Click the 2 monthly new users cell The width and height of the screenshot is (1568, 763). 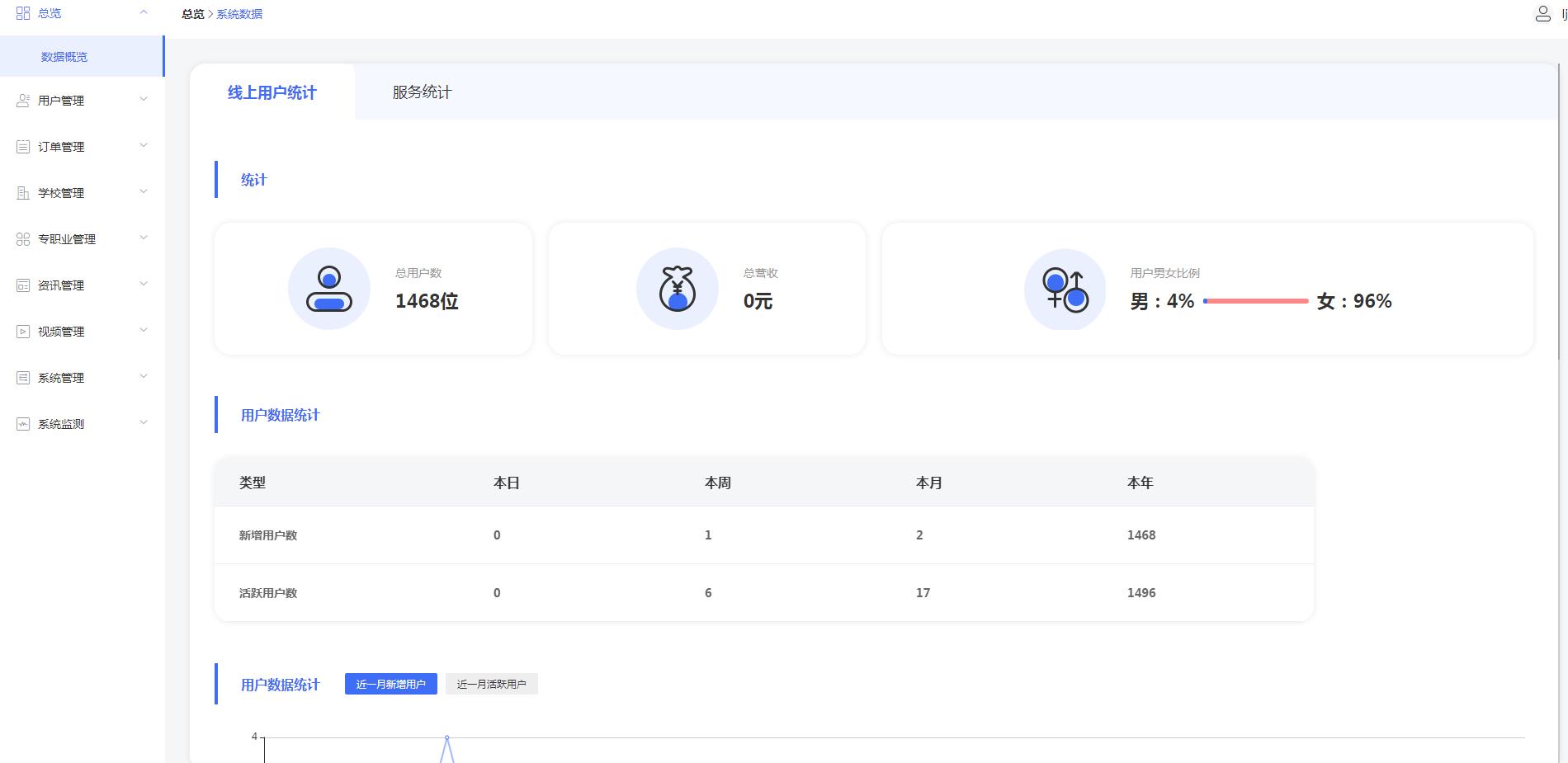point(919,535)
